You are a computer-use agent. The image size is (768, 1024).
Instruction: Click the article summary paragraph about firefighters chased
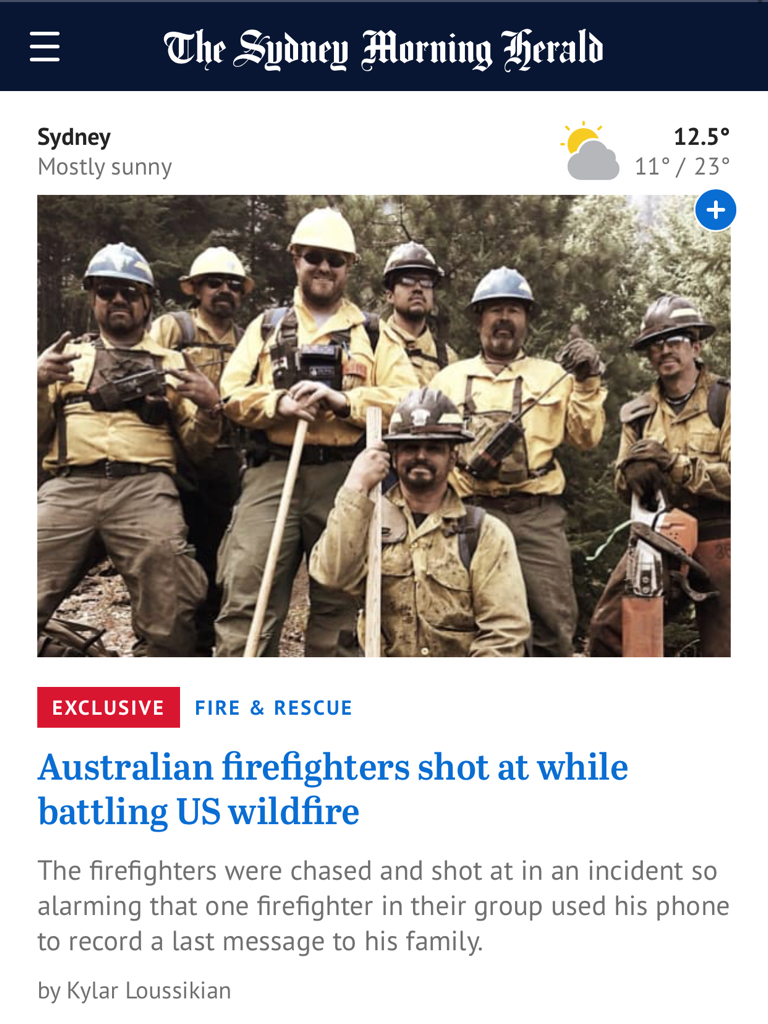pyautogui.click(x=383, y=906)
